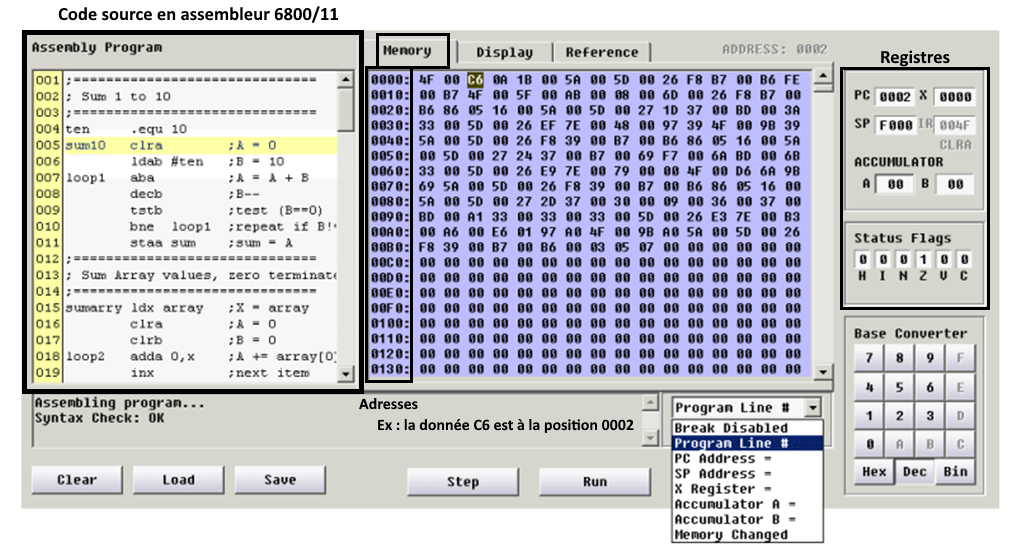
Task: Expand the Program Line # dropdown arrow
Action: (x=813, y=408)
